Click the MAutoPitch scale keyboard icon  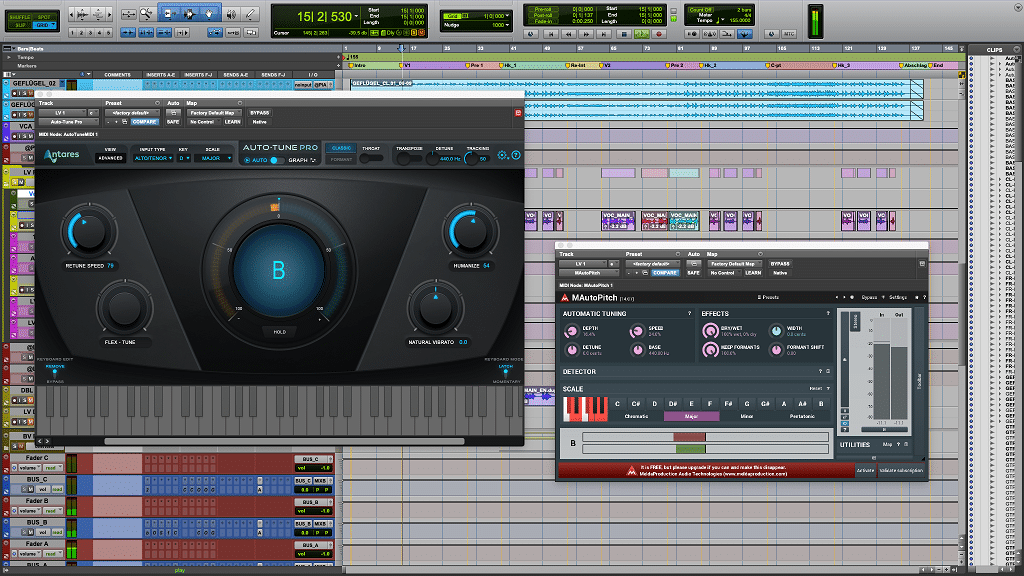(x=585, y=409)
